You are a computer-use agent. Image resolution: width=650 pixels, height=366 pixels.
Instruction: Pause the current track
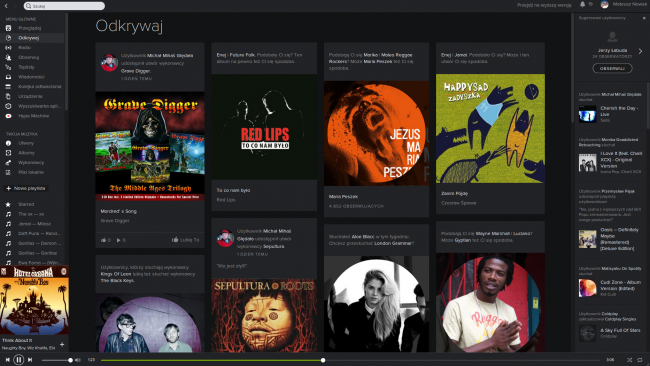click(x=19, y=360)
